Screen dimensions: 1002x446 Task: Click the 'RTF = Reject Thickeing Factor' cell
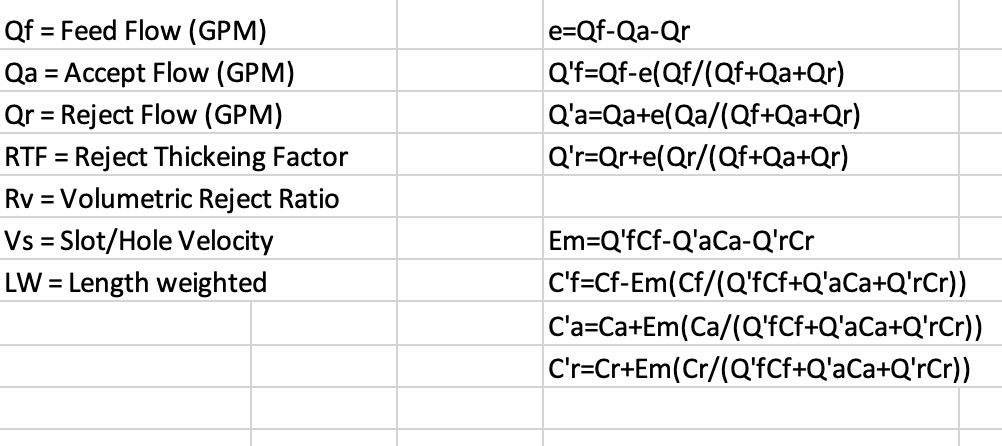point(176,157)
